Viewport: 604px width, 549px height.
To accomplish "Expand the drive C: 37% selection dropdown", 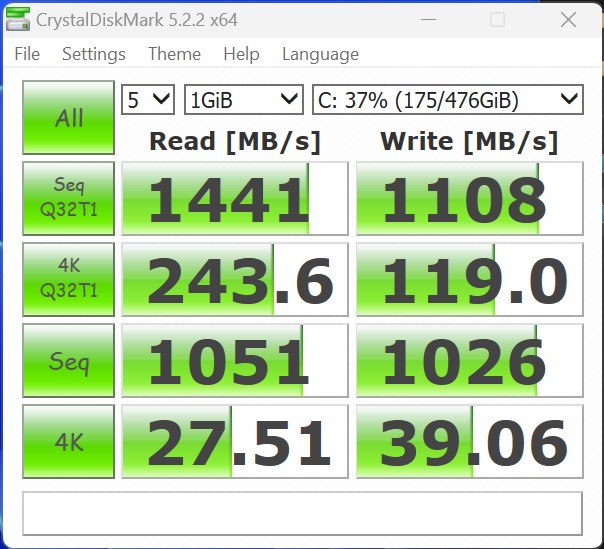I will pos(448,100).
